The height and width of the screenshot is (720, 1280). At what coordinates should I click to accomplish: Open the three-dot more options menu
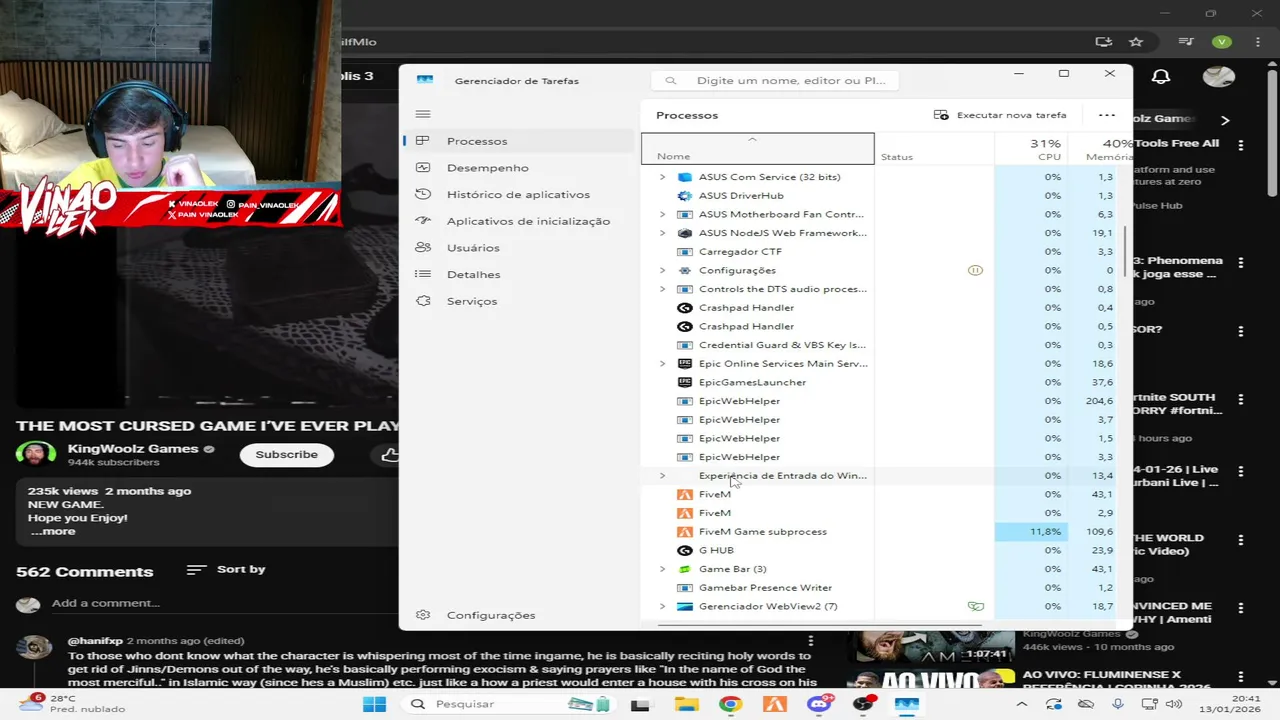tap(1107, 115)
